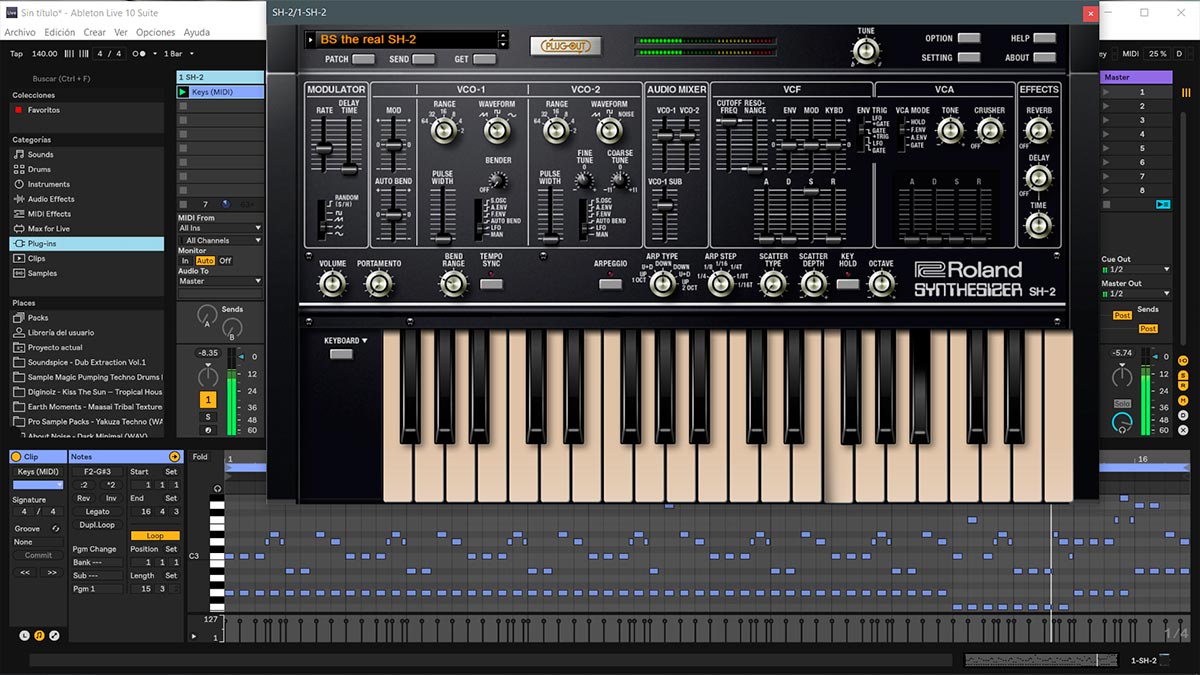Viewport: 1200px width, 675px height.
Task: Open the Samples browser category
Action: [x=86, y=273]
